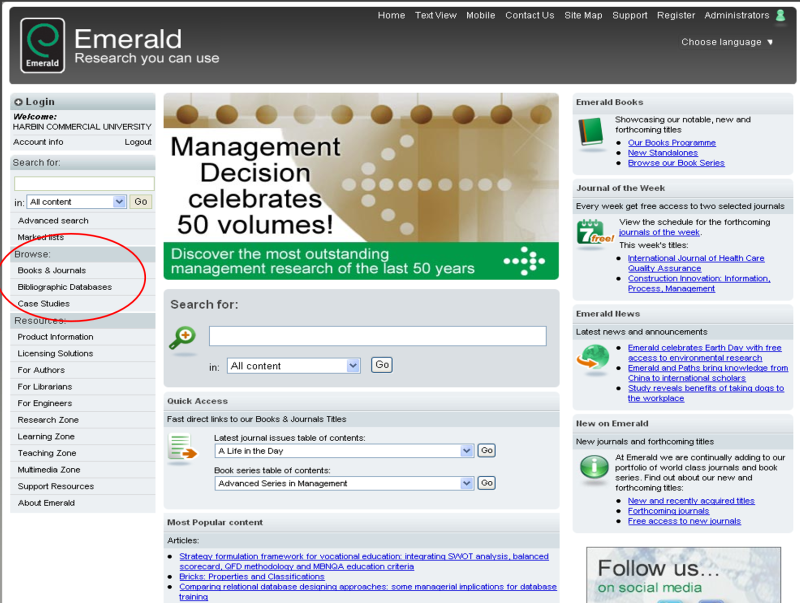
Task: Click the green user icon beside Administrators
Action: 780,15
